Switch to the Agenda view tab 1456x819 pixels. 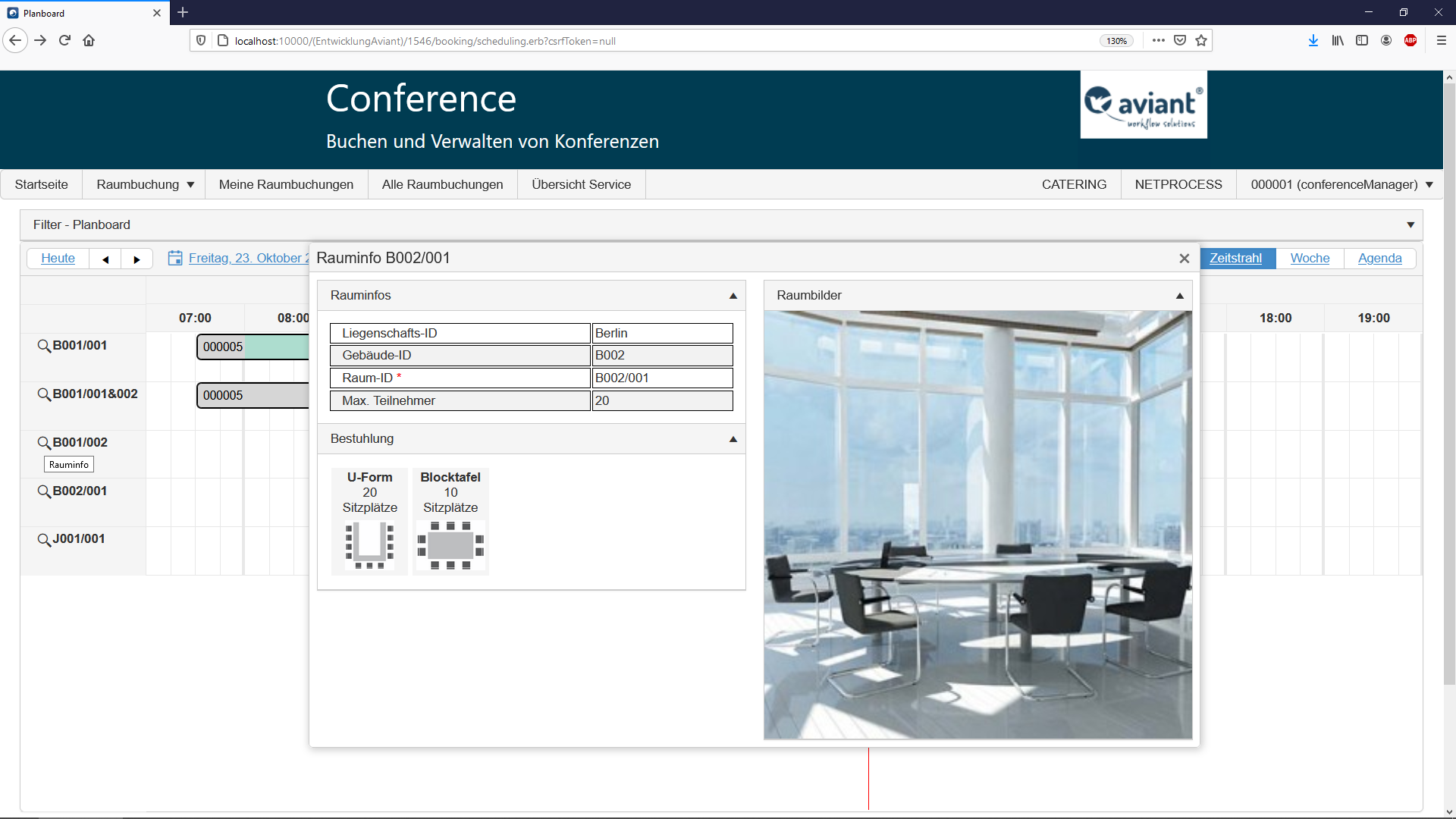point(1379,258)
